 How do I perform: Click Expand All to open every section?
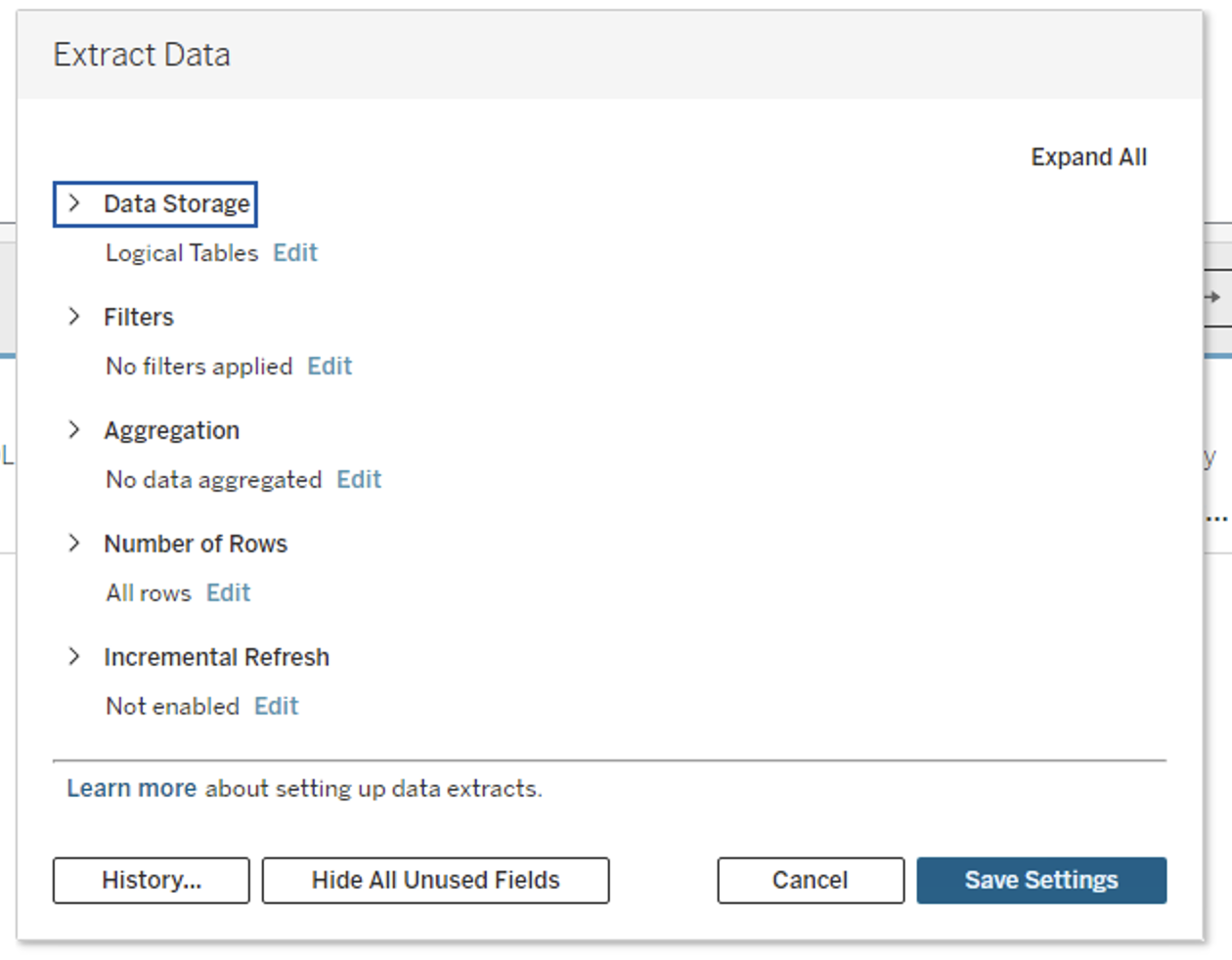[x=1088, y=157]
